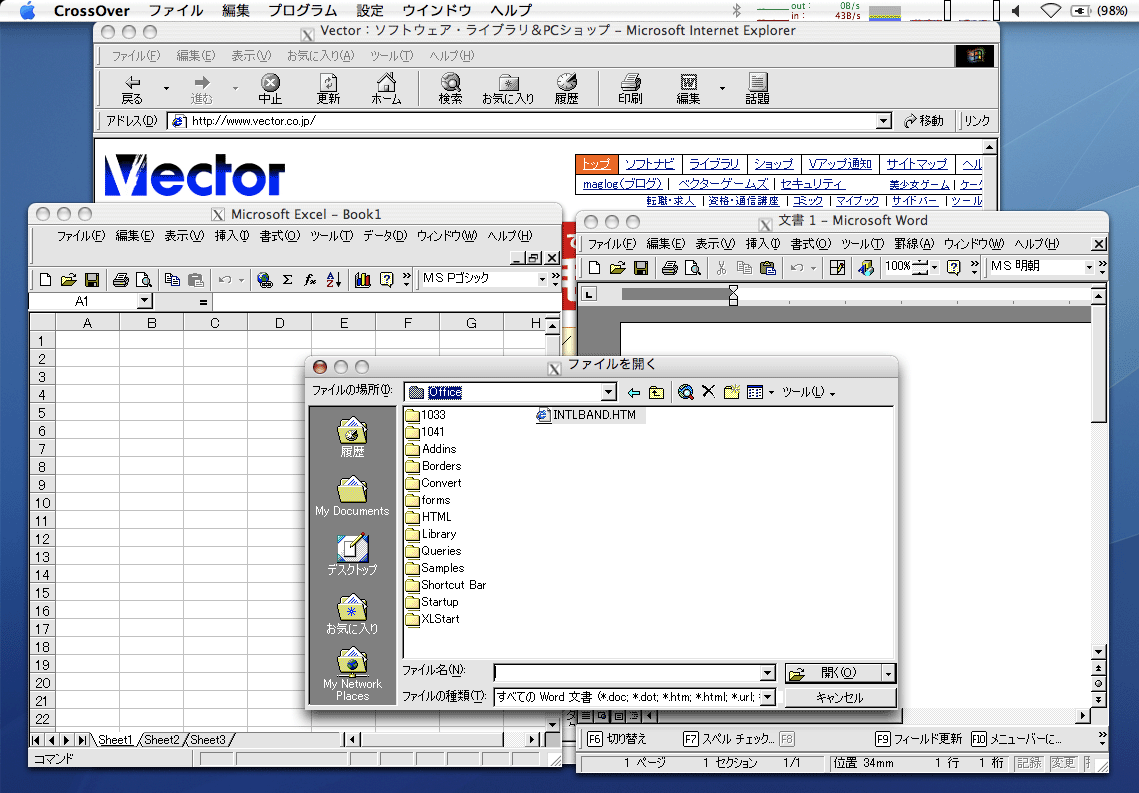1139x793 pixels.
Task: Click Excel Sort Ascending icon
Action: (x=333, y=280)
